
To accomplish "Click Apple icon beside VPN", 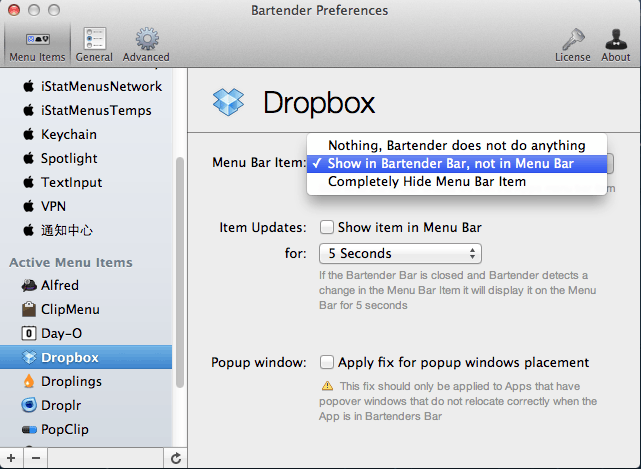I will [x=29, y=206].
